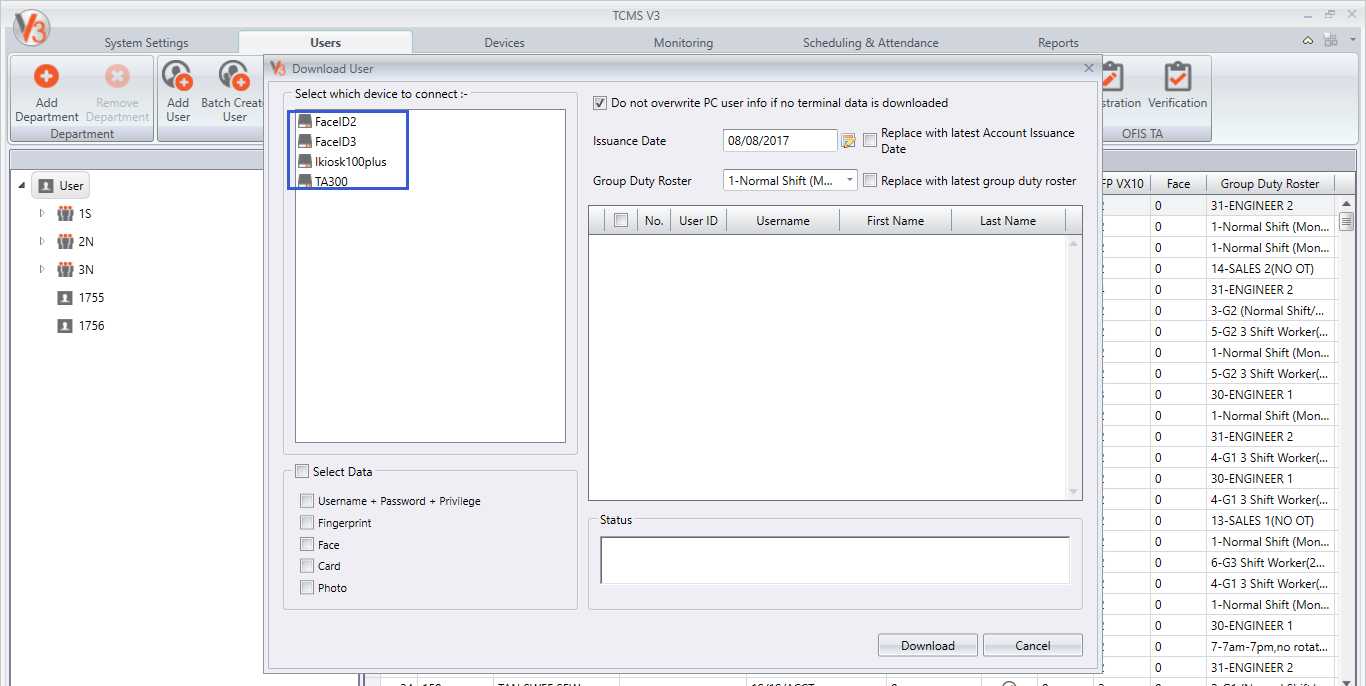The width and height of the screenshot is (1366, 686).
Task: Open the Scheduling & Attendance tab
Action: [871, 43]
